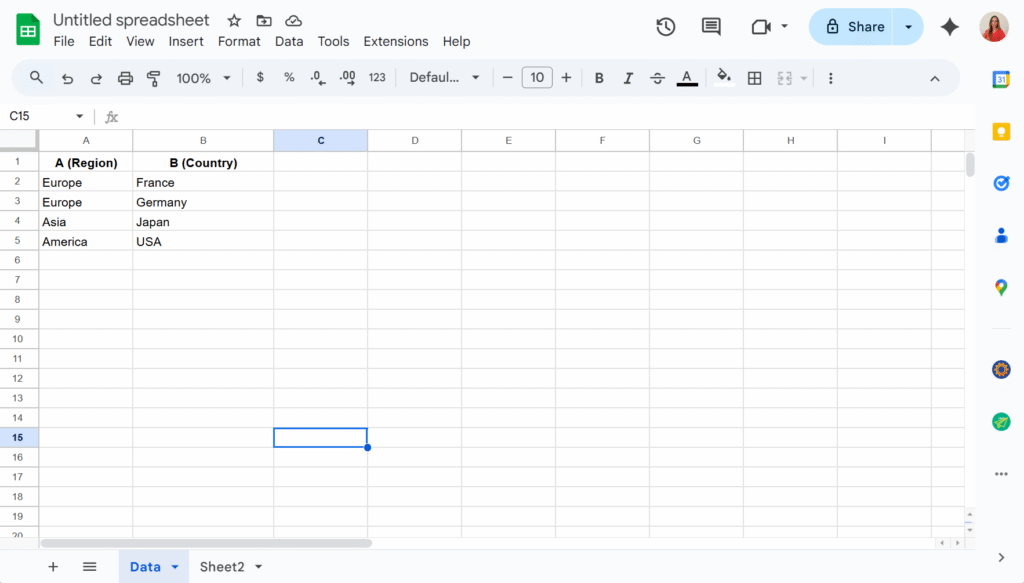Image resolution: width=1024 pixels, height=583 pixels.
Task: Click the print icon
Action: pos(125,78)
